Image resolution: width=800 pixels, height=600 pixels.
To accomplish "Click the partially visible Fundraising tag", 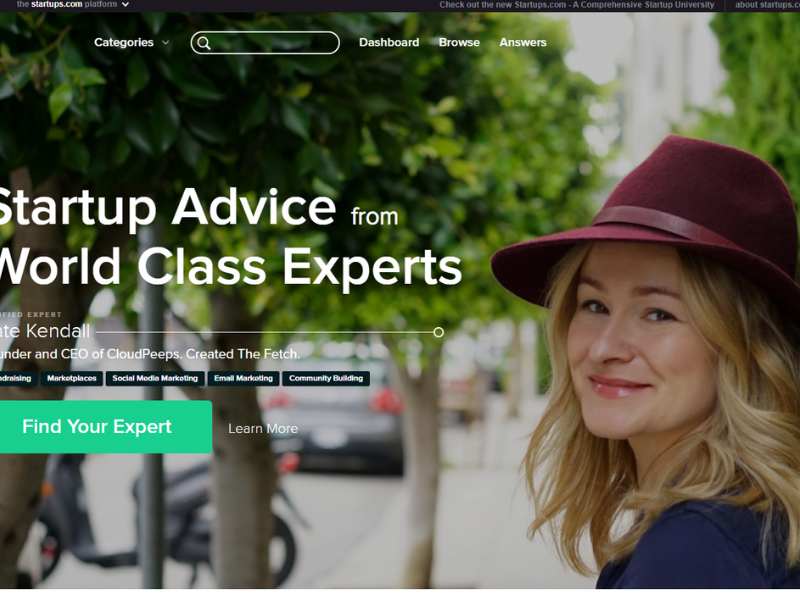I will point(17,378).
